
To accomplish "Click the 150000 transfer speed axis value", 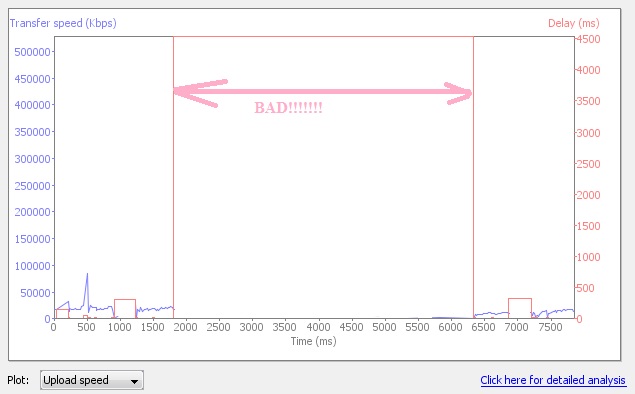I will [32, 239].
